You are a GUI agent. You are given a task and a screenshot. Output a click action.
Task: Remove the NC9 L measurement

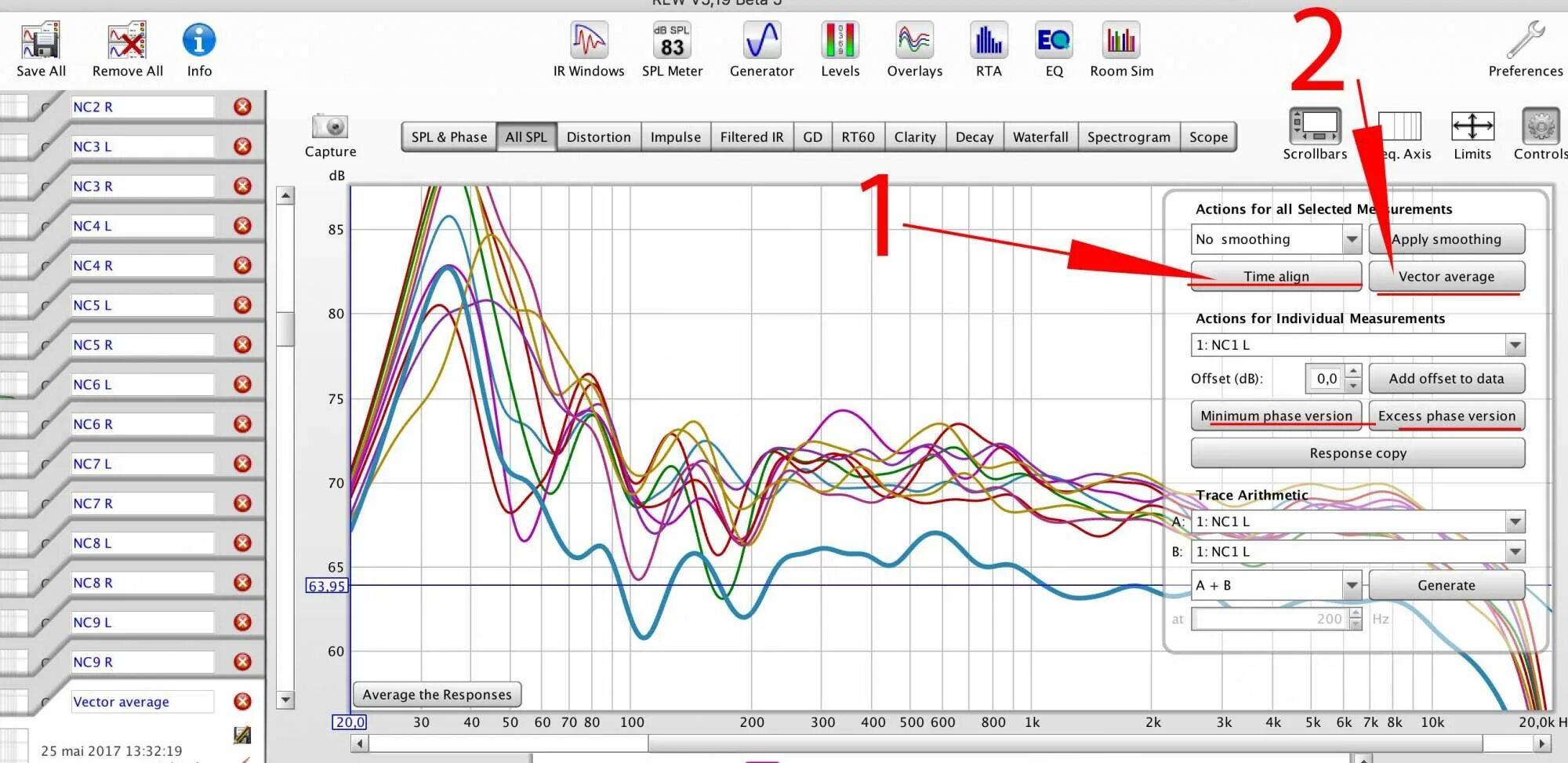click(x=243, y=622)
